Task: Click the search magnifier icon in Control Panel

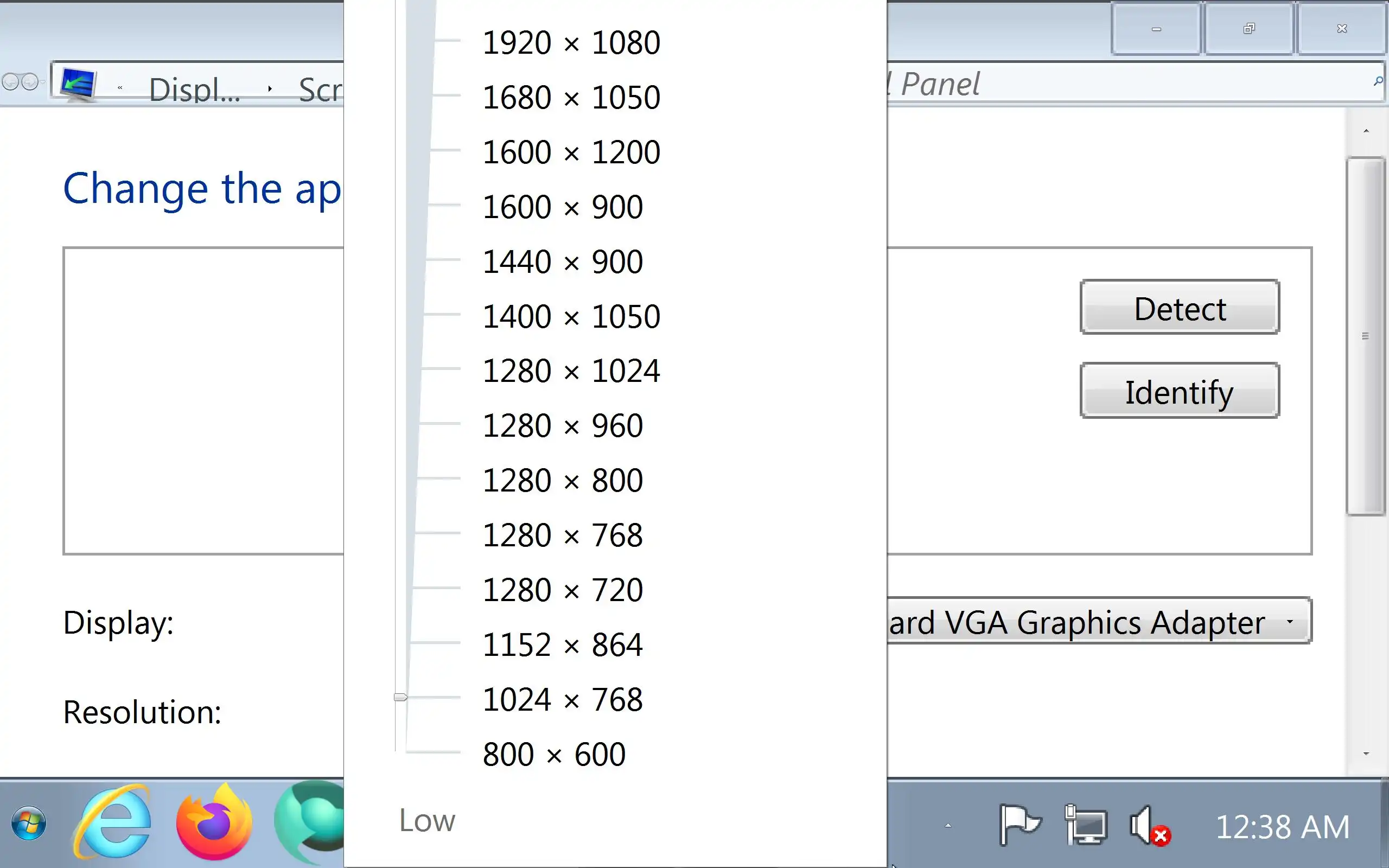Action: click(x=1378, y=81)
